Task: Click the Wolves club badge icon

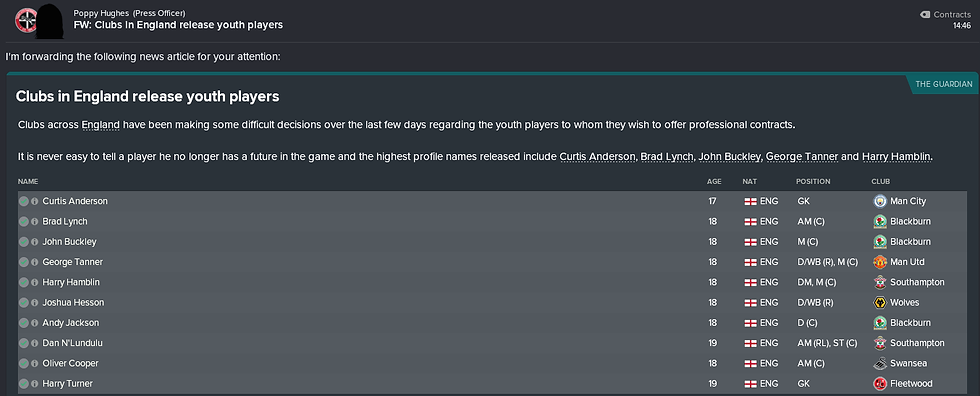Action: point(879,302)
